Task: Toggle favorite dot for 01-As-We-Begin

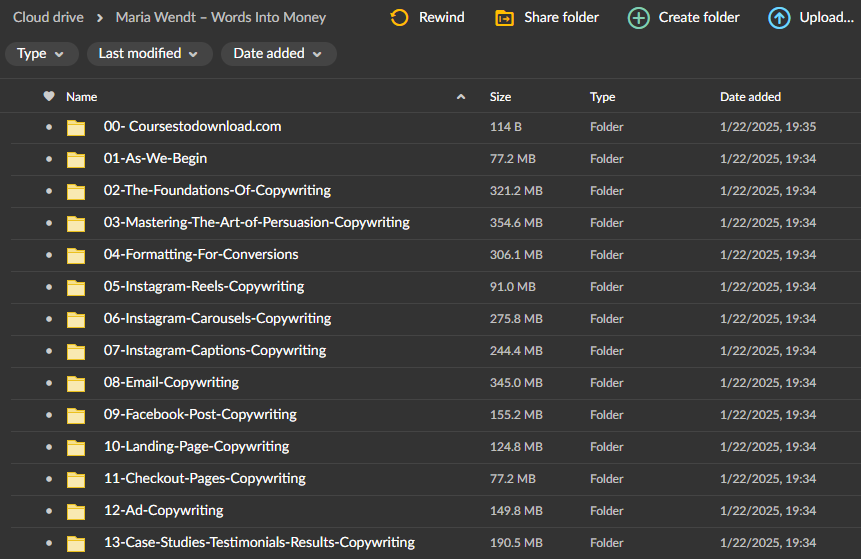Action: coord(49,159)
